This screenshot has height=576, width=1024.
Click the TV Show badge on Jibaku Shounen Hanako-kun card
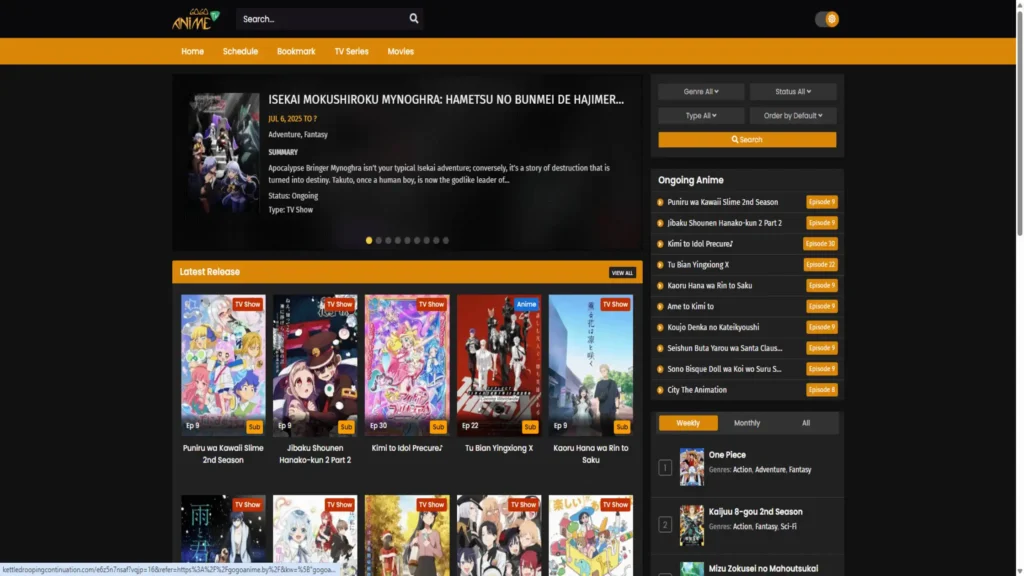pyautogui.click(x=340, y=304)
